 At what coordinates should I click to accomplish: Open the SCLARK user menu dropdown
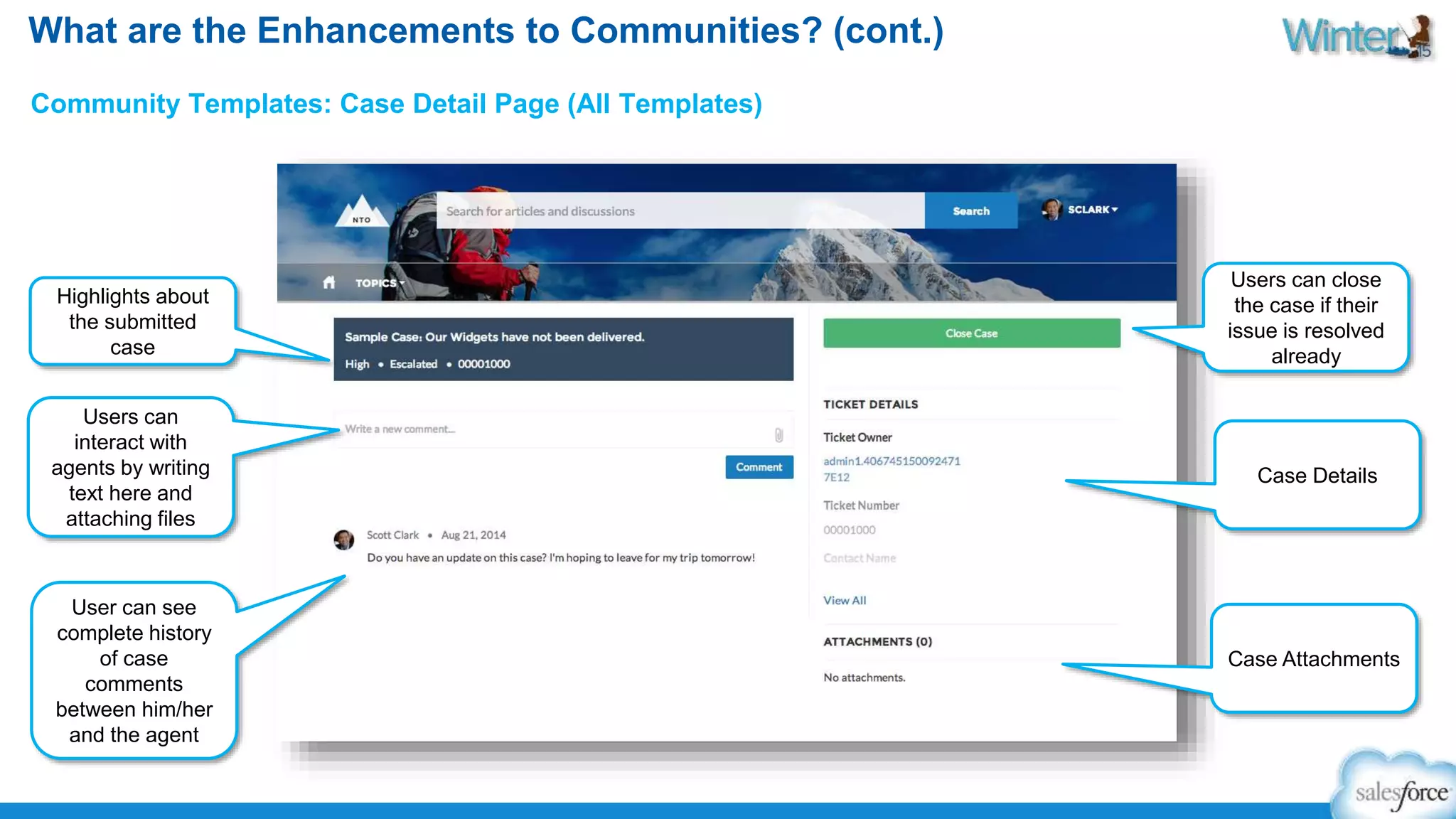click(1093, 210)
